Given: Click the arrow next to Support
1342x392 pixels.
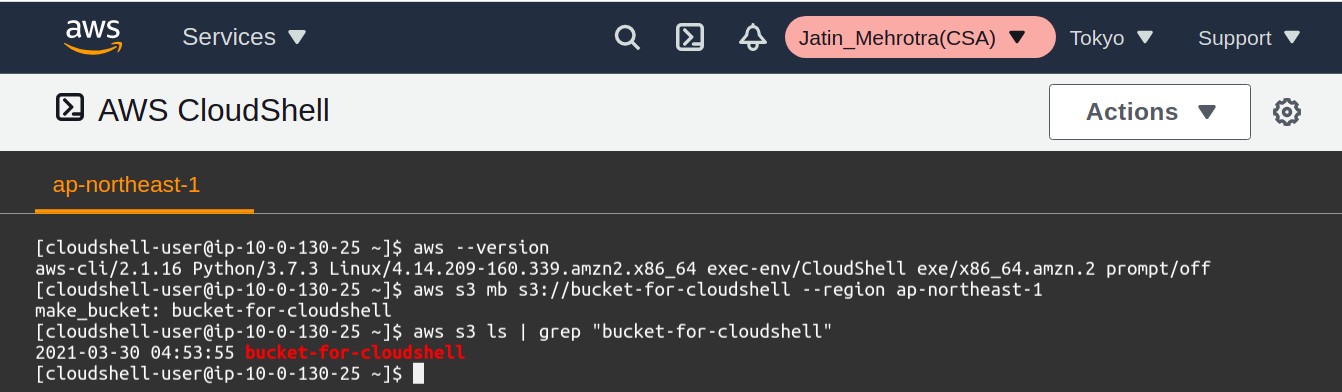Looking at the screenshot, I should [1291, 38].
